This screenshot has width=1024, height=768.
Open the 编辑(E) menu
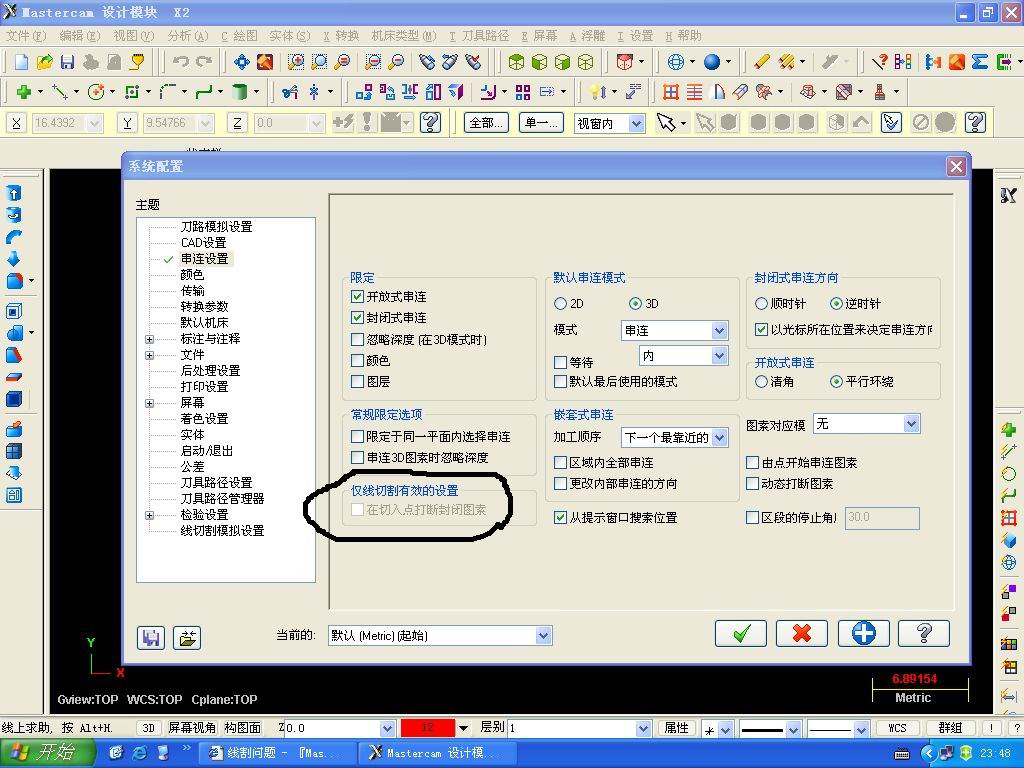click(80, 36)
